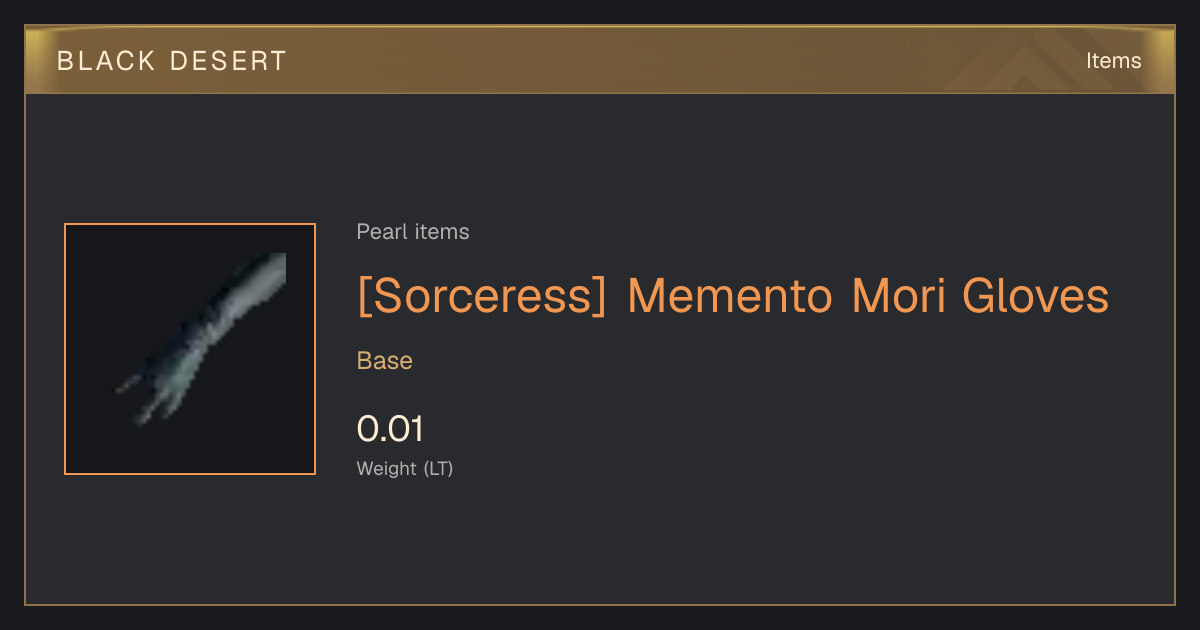Click the word Memento in the title
1200x630 pixels.
729,296
